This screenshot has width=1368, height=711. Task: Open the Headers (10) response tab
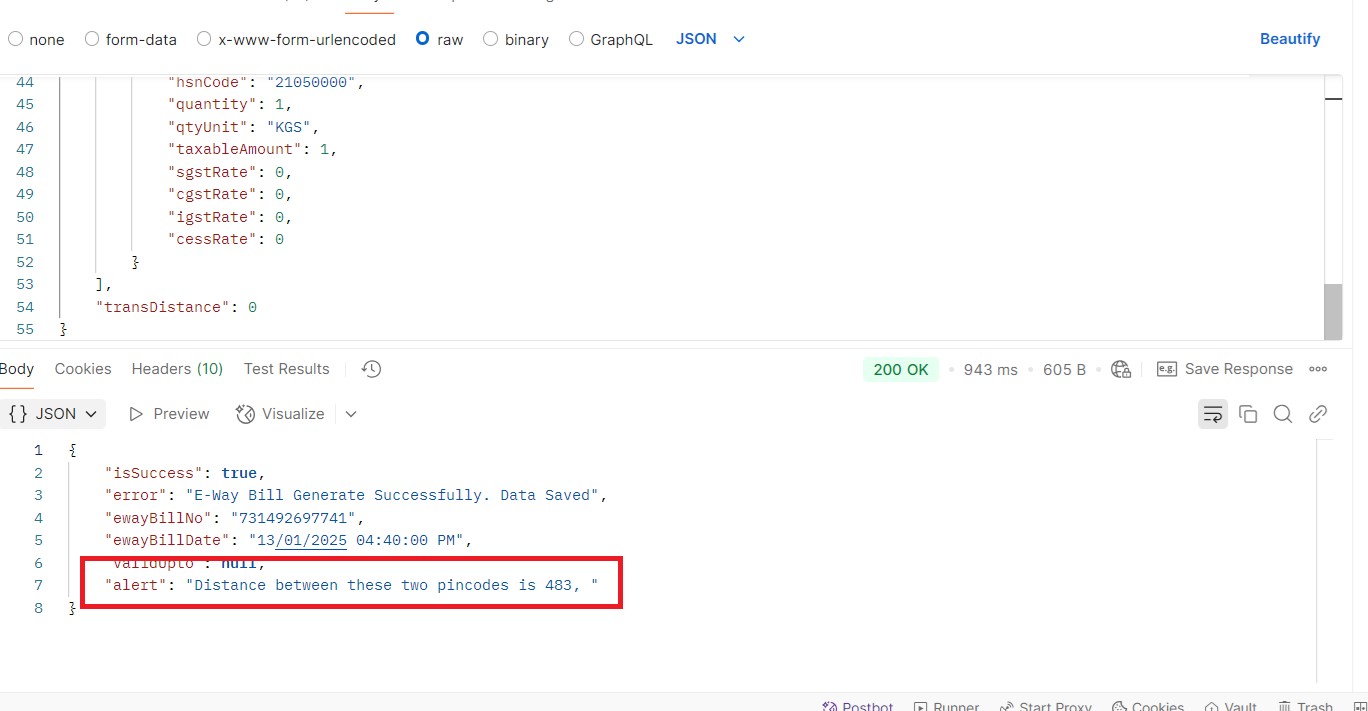177,369
